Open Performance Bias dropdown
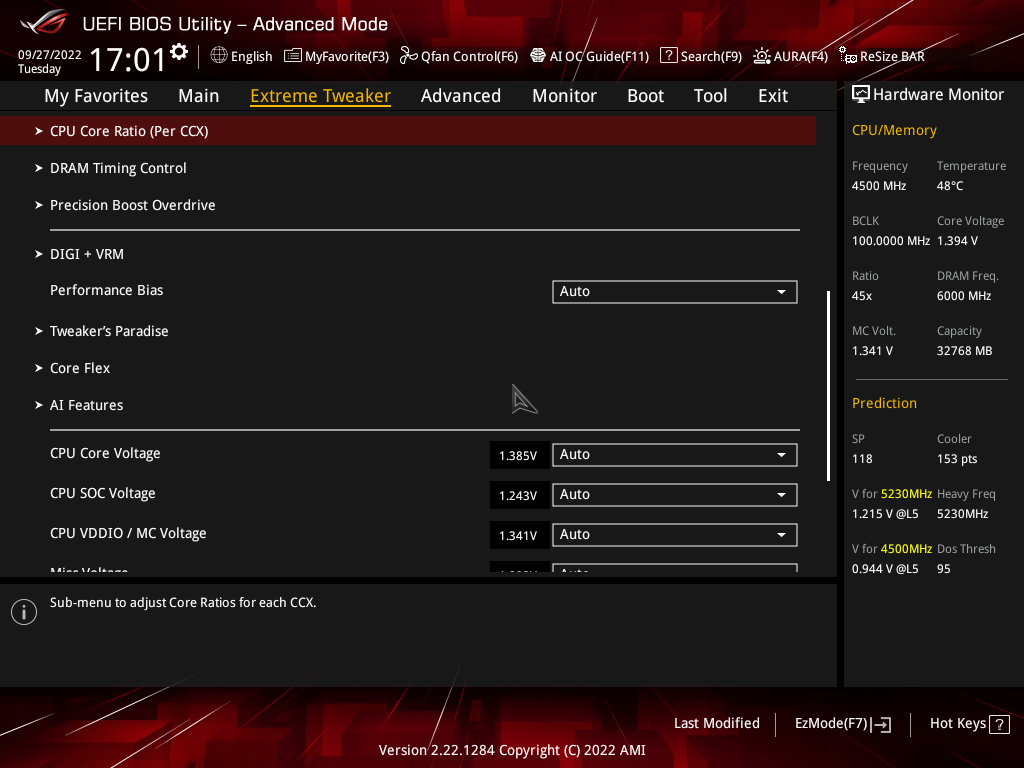This screenshot has width=1024, height=768. [x=675, y=291]
